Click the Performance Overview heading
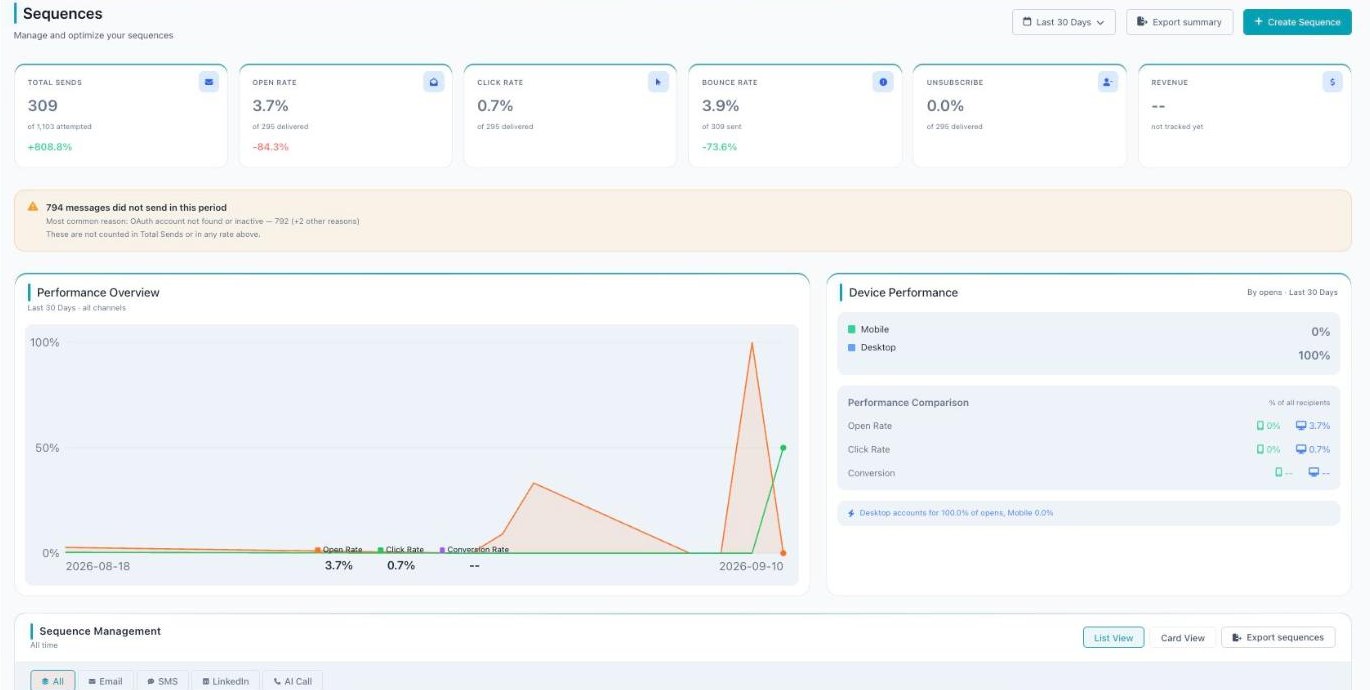 tap(98, 293)
